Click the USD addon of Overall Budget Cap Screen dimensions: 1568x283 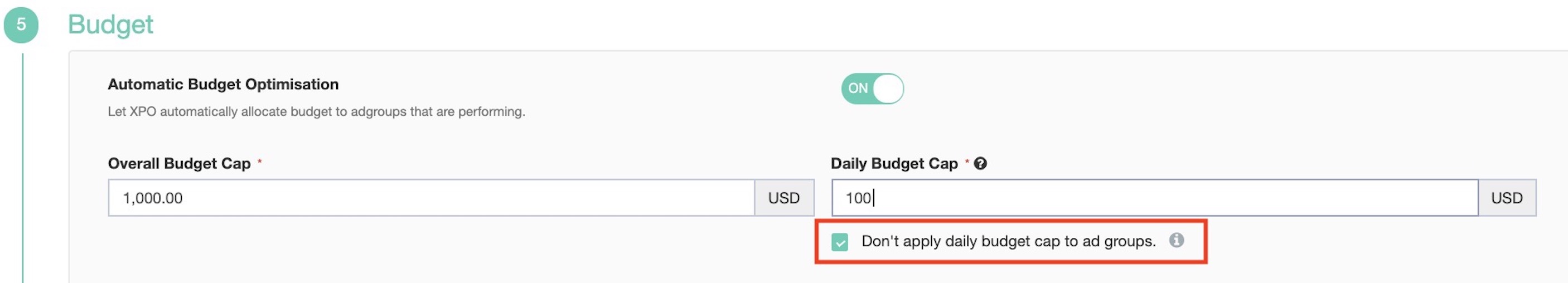pyautogui.click(x=784, y=198)
